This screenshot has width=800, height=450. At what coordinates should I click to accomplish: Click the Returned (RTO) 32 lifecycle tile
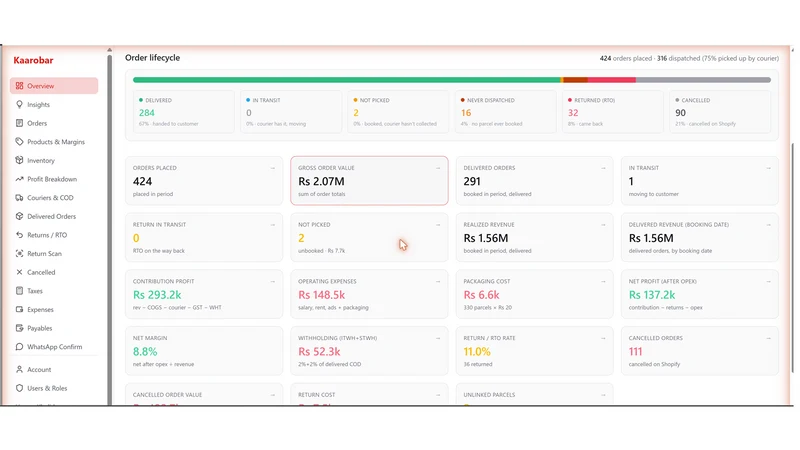click(x=613, y=112)
